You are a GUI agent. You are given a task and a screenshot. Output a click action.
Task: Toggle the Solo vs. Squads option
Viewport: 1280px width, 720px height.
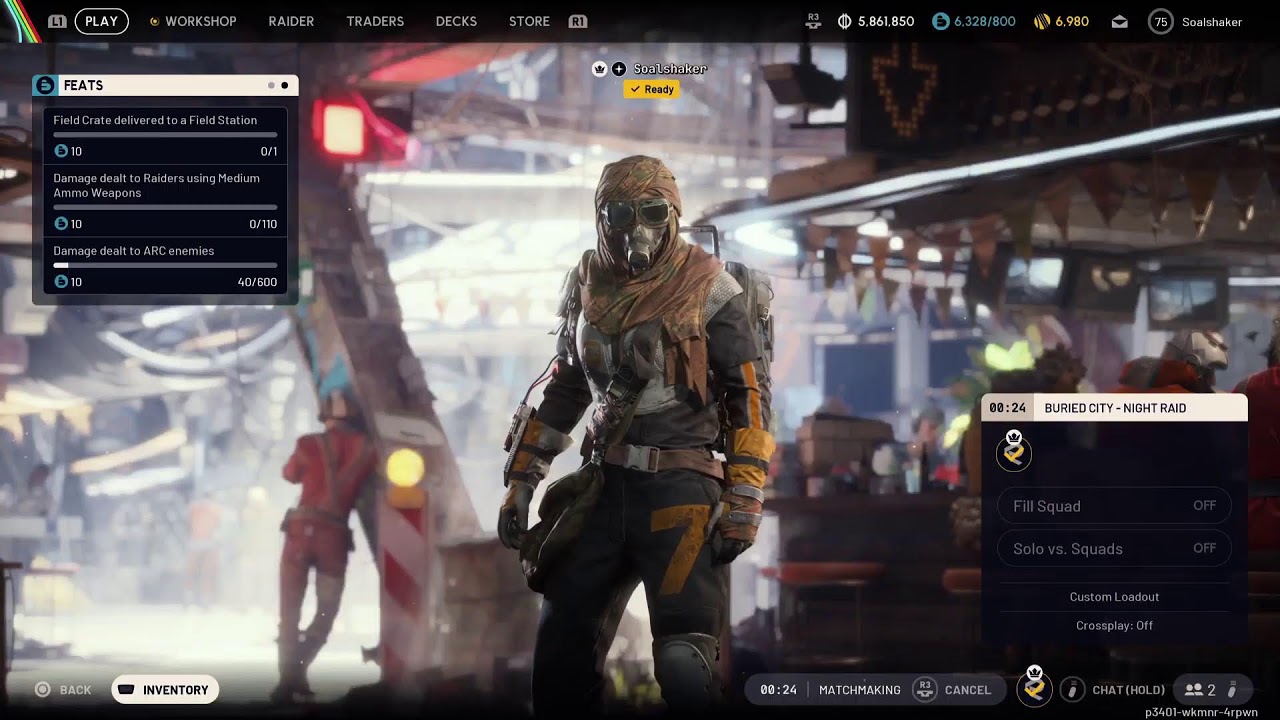click(1114, 548)
